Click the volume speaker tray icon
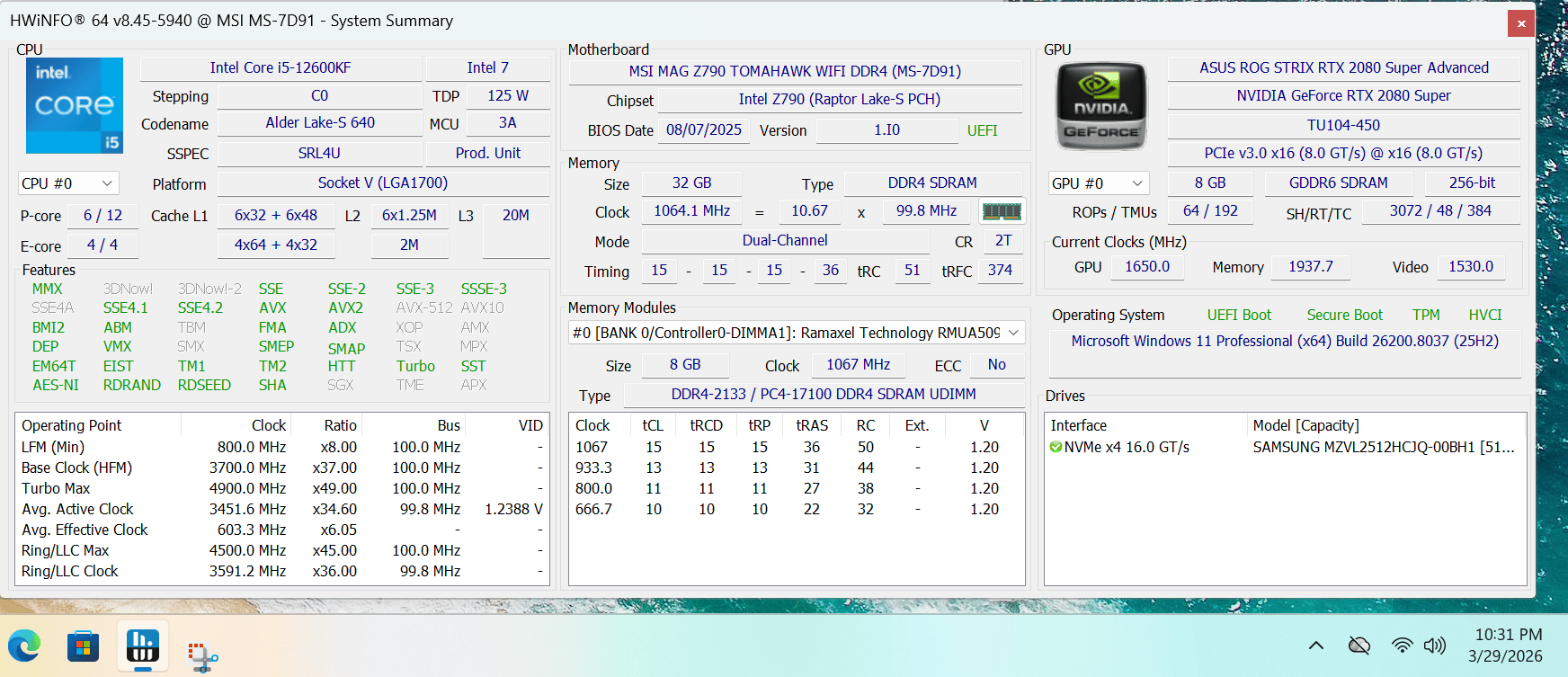The height and width of the screenshot is (677, 1568). tap(1435, 645)
